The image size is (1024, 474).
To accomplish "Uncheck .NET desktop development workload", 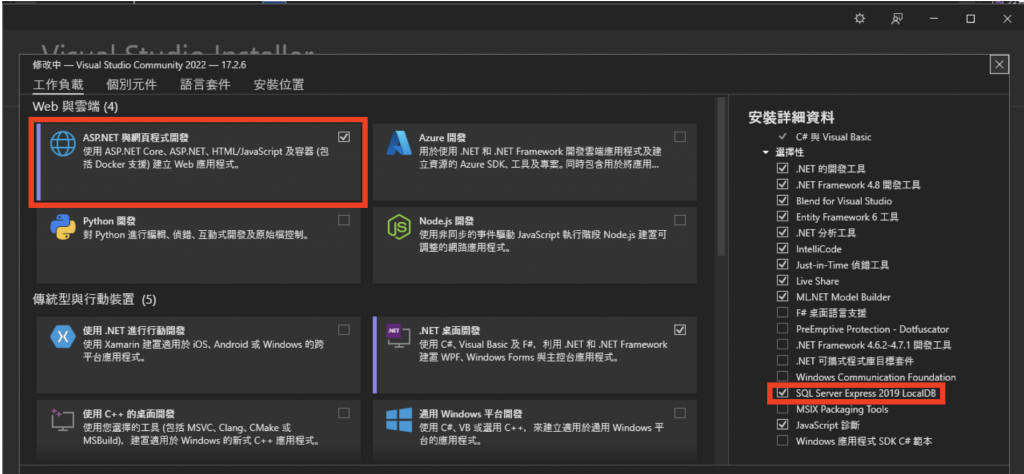I will click(x=680, y=329).
